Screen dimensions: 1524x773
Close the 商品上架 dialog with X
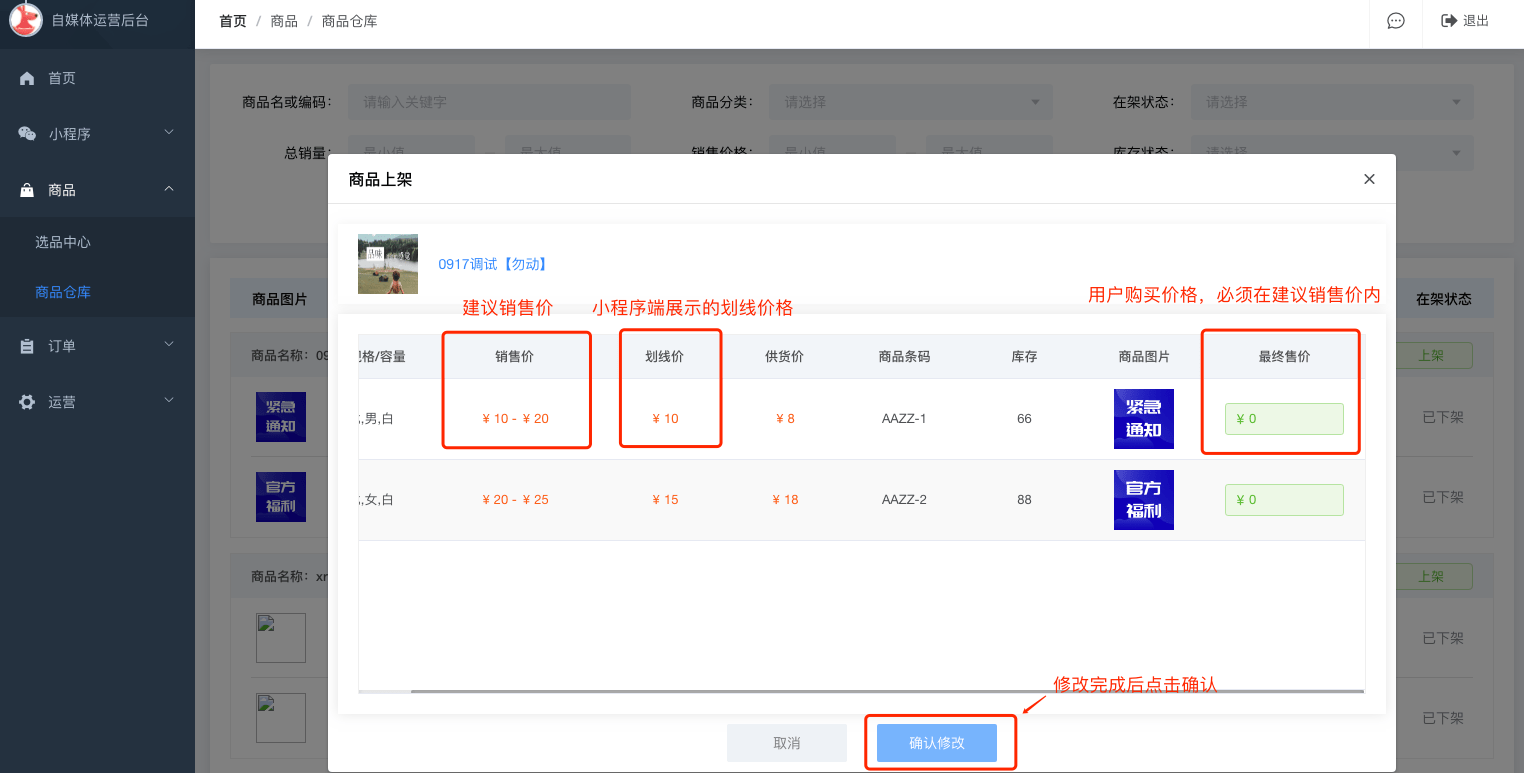(x=1369, y=179)
